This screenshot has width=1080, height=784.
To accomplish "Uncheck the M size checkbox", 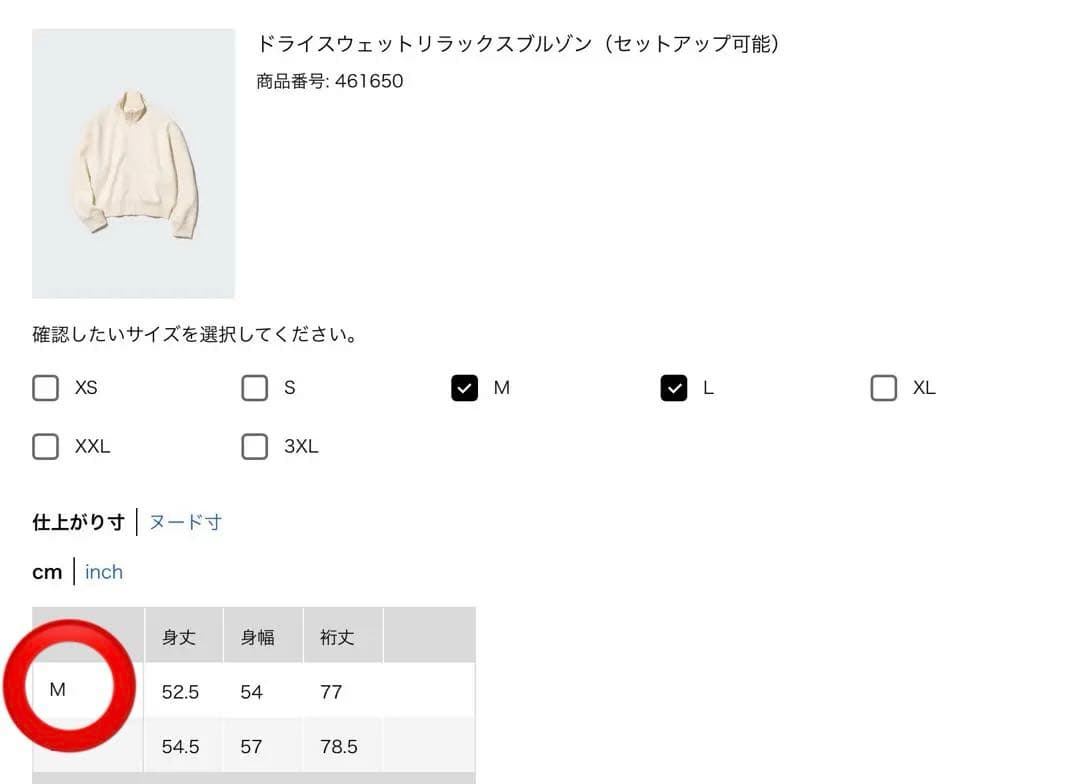I will pyautogui.click(x=464, y=388).
